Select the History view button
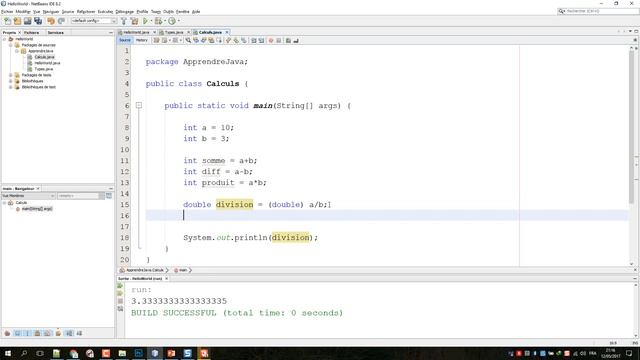640x360 pixels. pyautogui.click(x=142, y=40)
